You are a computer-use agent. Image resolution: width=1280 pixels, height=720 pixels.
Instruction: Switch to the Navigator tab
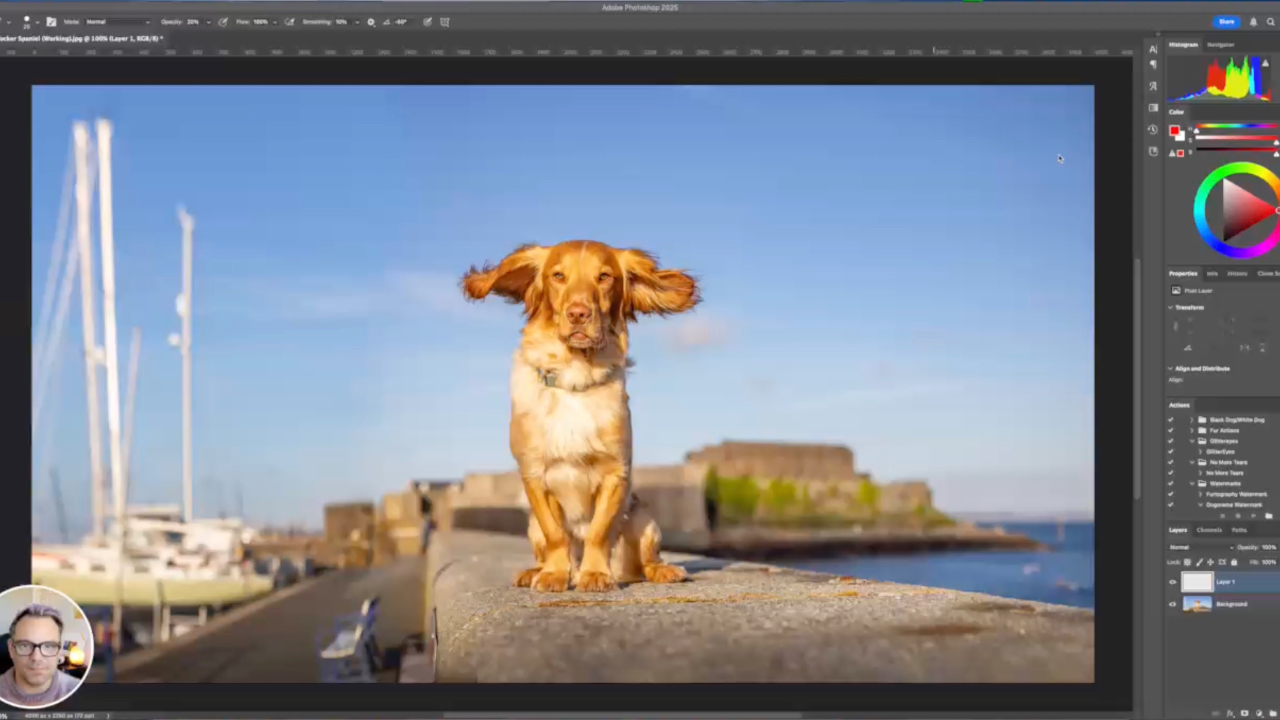click(1220, 45)
